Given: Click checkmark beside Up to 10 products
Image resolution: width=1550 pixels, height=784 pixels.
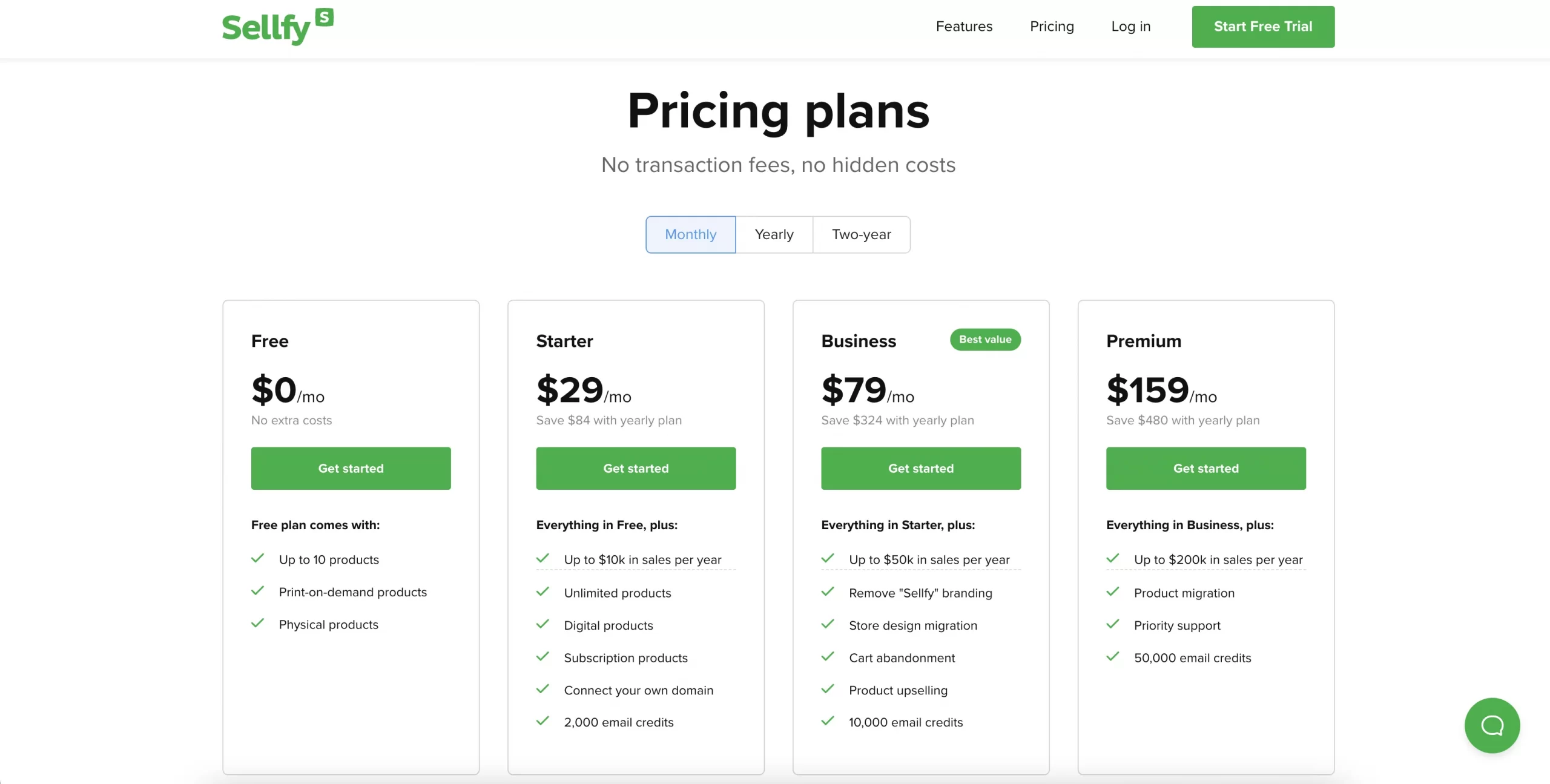Looking at the screenshot, I should pos(258,558).
